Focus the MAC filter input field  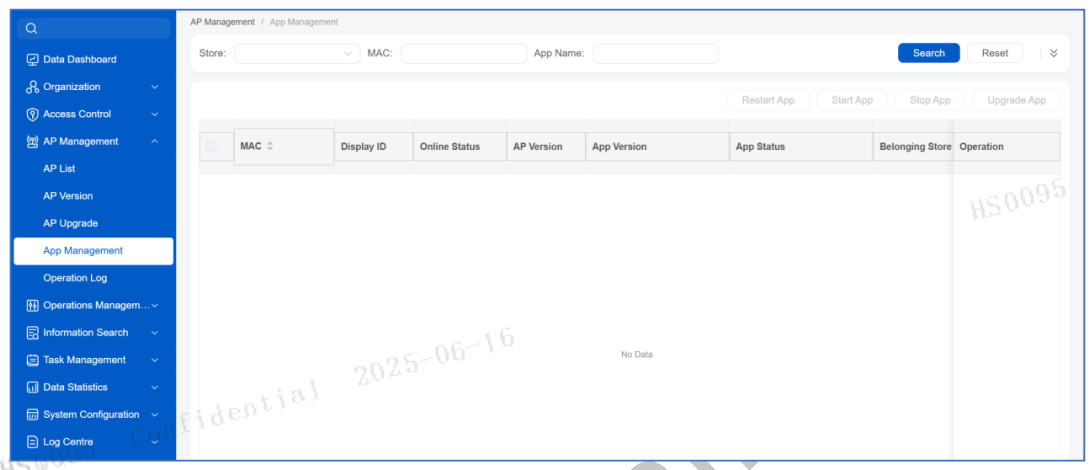tap(464, 54)
